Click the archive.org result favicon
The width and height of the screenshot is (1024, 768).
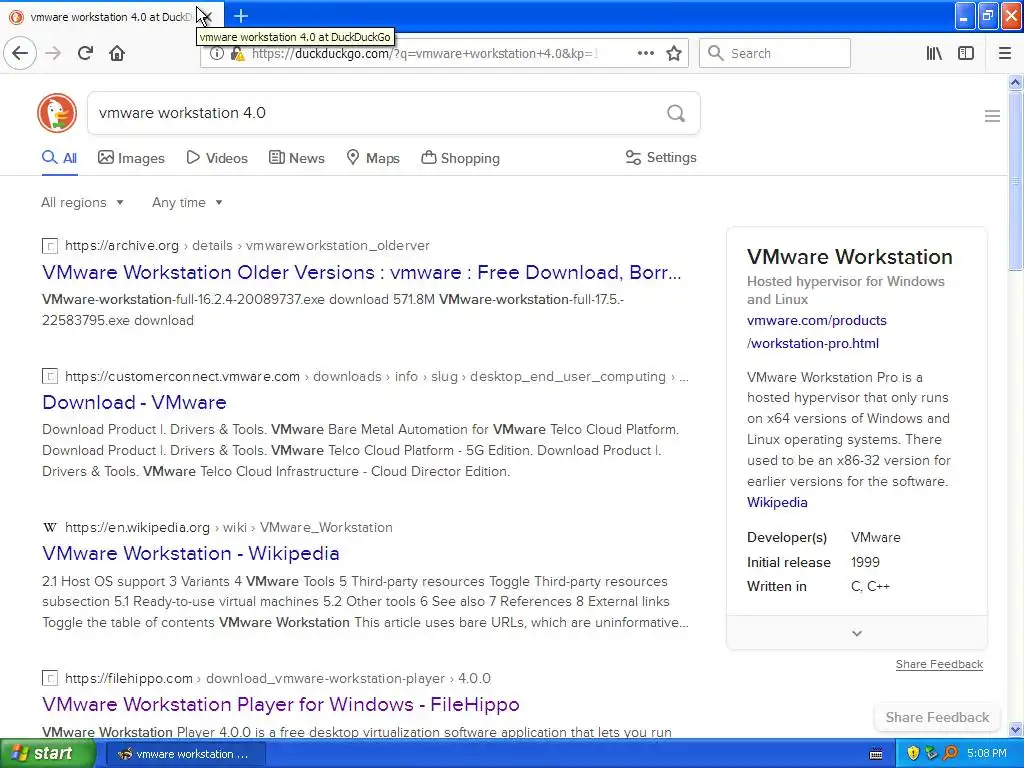pyautogui.click(x=50, y=246)
